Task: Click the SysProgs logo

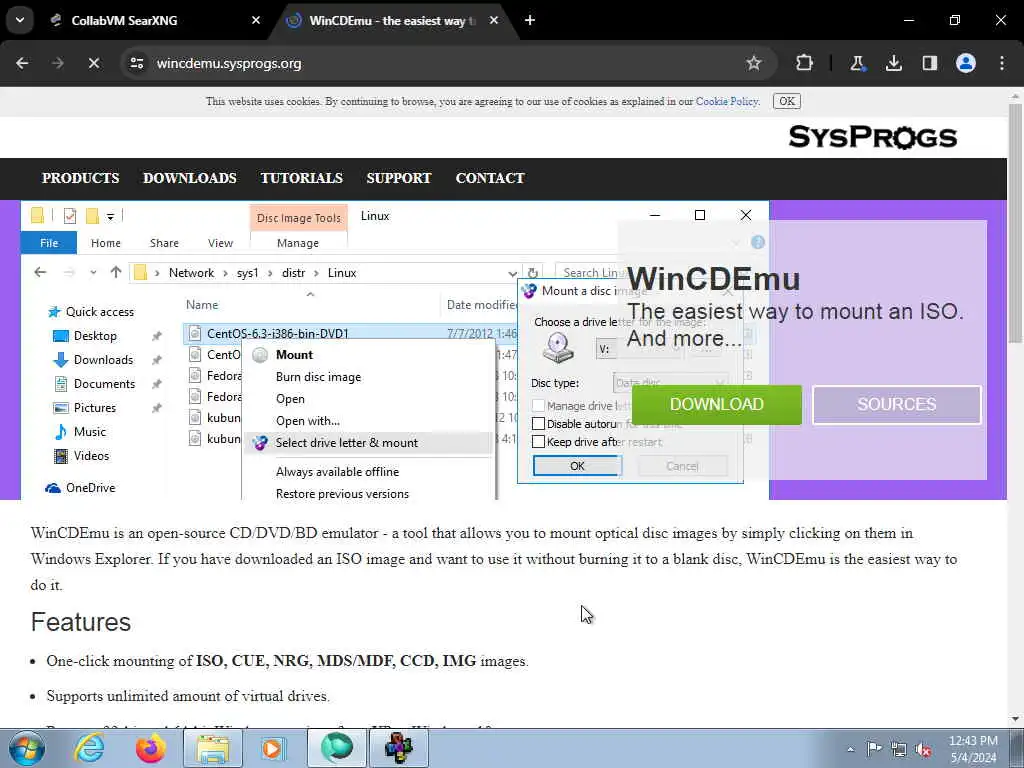Action: tap(872, 137)
